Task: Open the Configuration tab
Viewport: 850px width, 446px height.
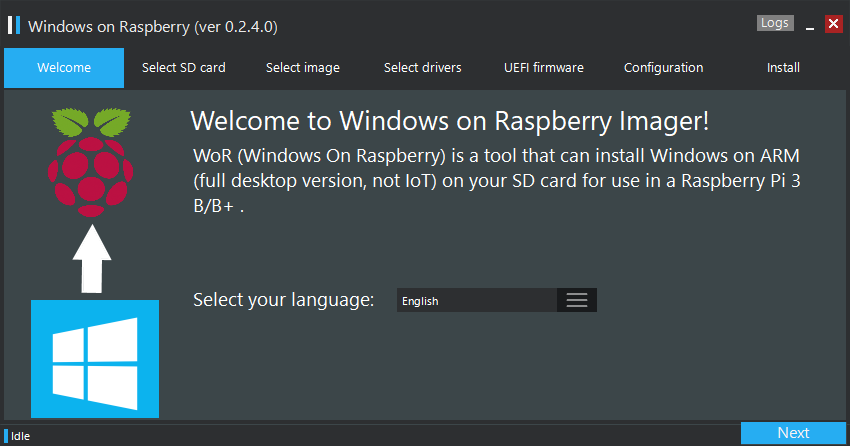Action: (x=664, y=68)
